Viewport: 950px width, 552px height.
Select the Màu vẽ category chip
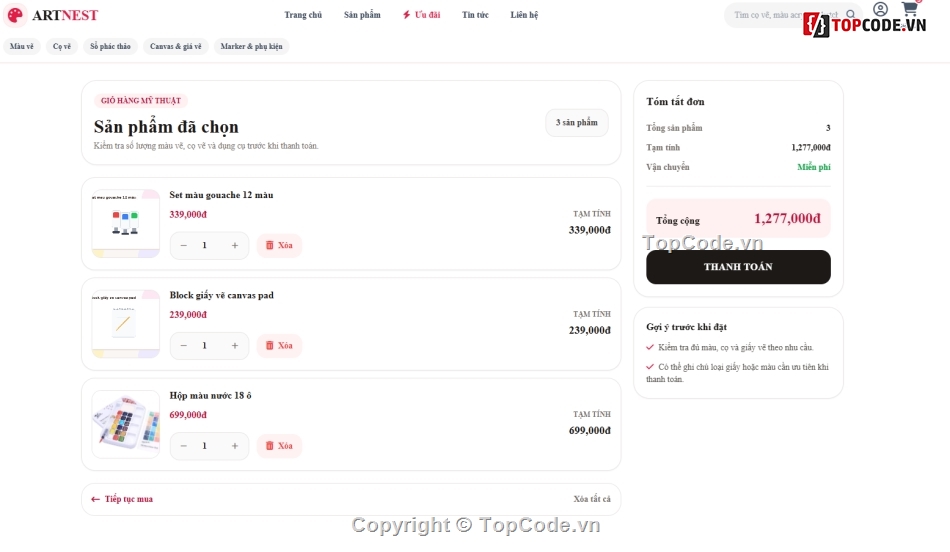(x=22, y=47)
